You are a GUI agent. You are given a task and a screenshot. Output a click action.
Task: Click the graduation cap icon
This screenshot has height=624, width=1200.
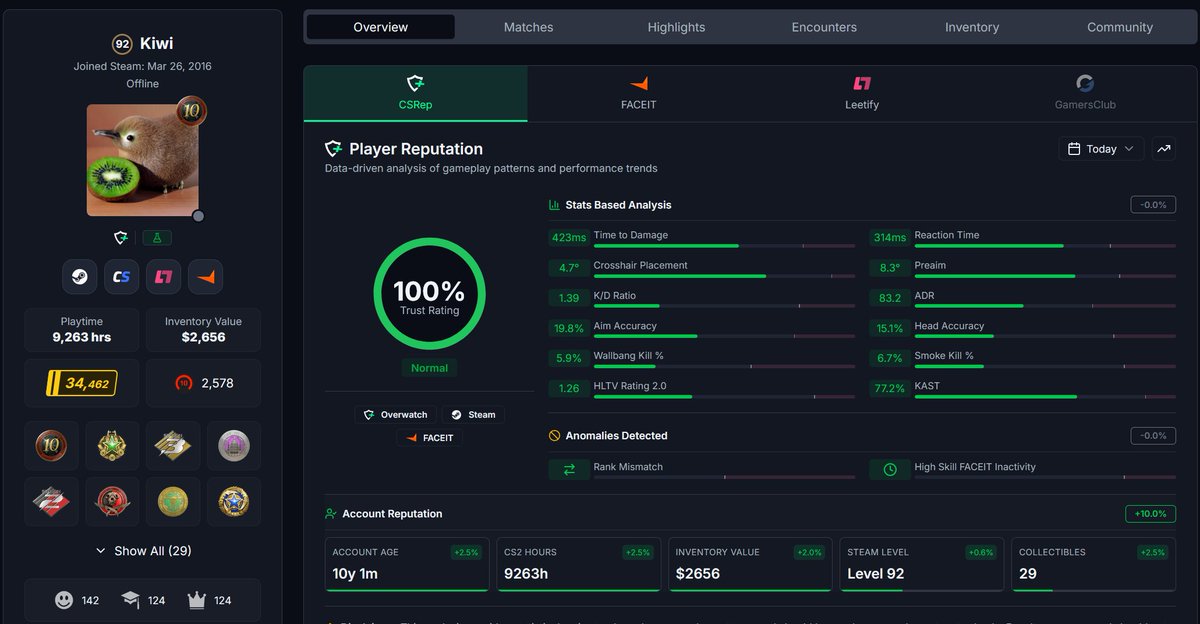130,600
